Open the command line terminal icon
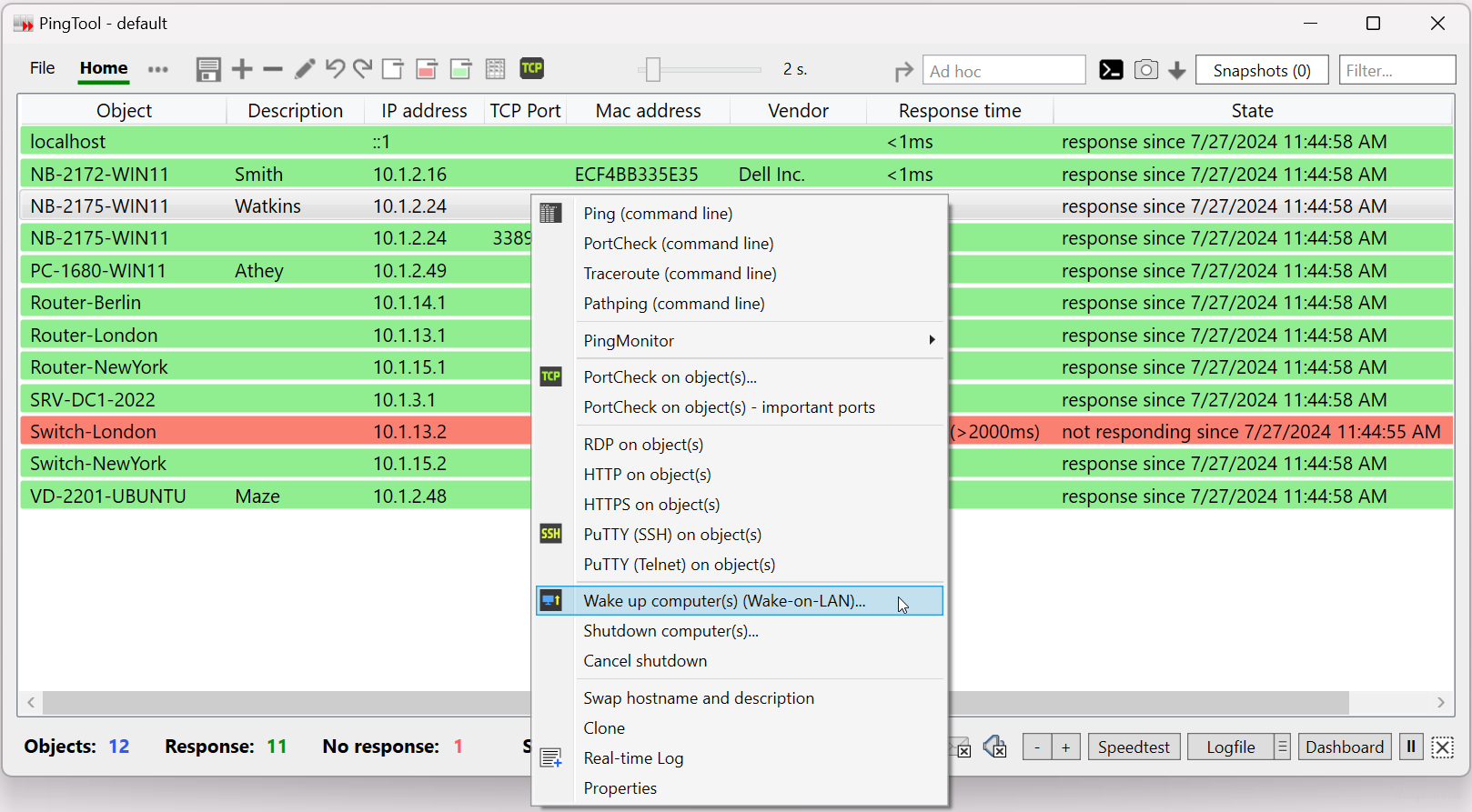Screen dimensions: 1472x812 (1111, 70)
